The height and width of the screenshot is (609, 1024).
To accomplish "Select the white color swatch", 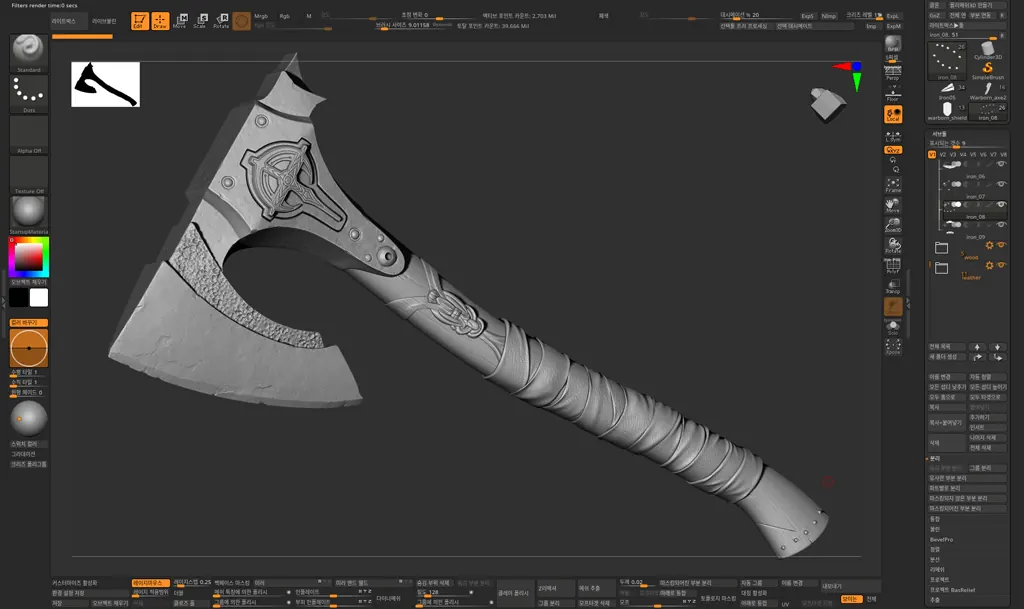I will [39, 298].
